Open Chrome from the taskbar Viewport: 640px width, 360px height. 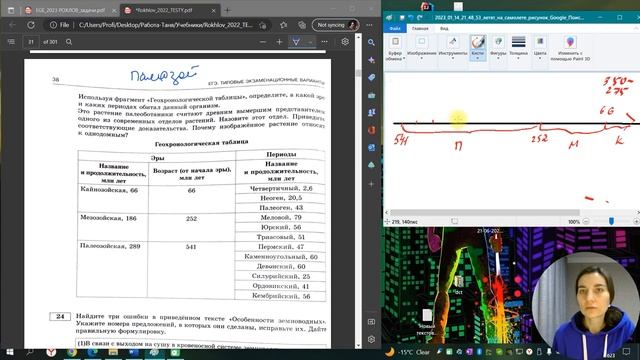coord(72,352)
